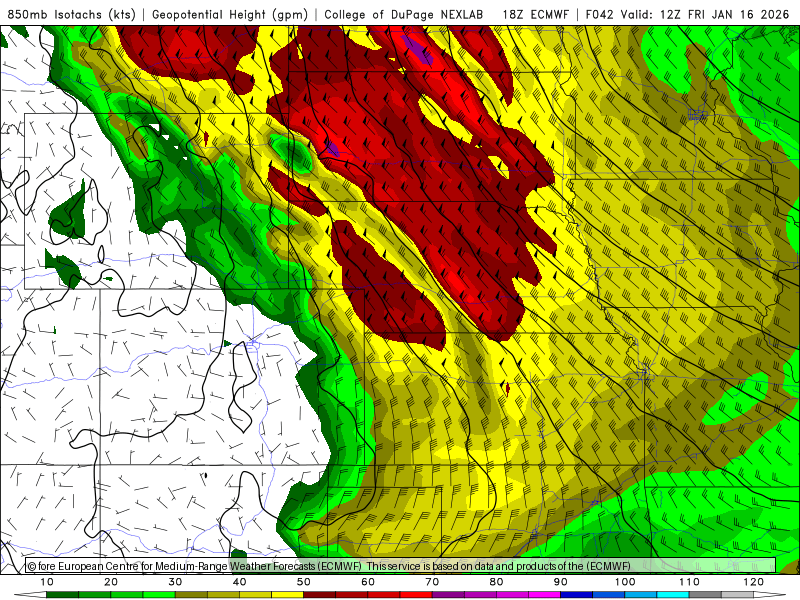Click the bright yellow 45-50 kt legend swatch
The image size is (800, 600).
click(x=287, y=595)
